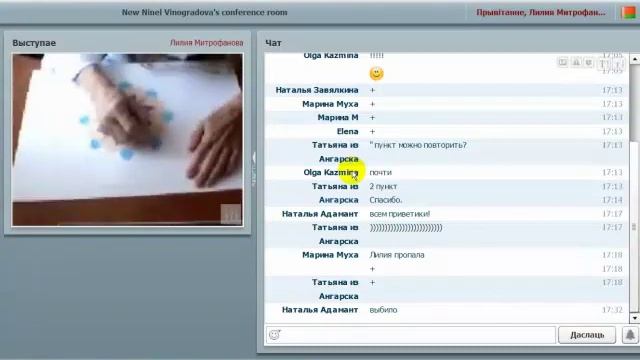Click the message '2 пункт'
The width and height of the screenshot is (640, 360).
click(383, 187)
